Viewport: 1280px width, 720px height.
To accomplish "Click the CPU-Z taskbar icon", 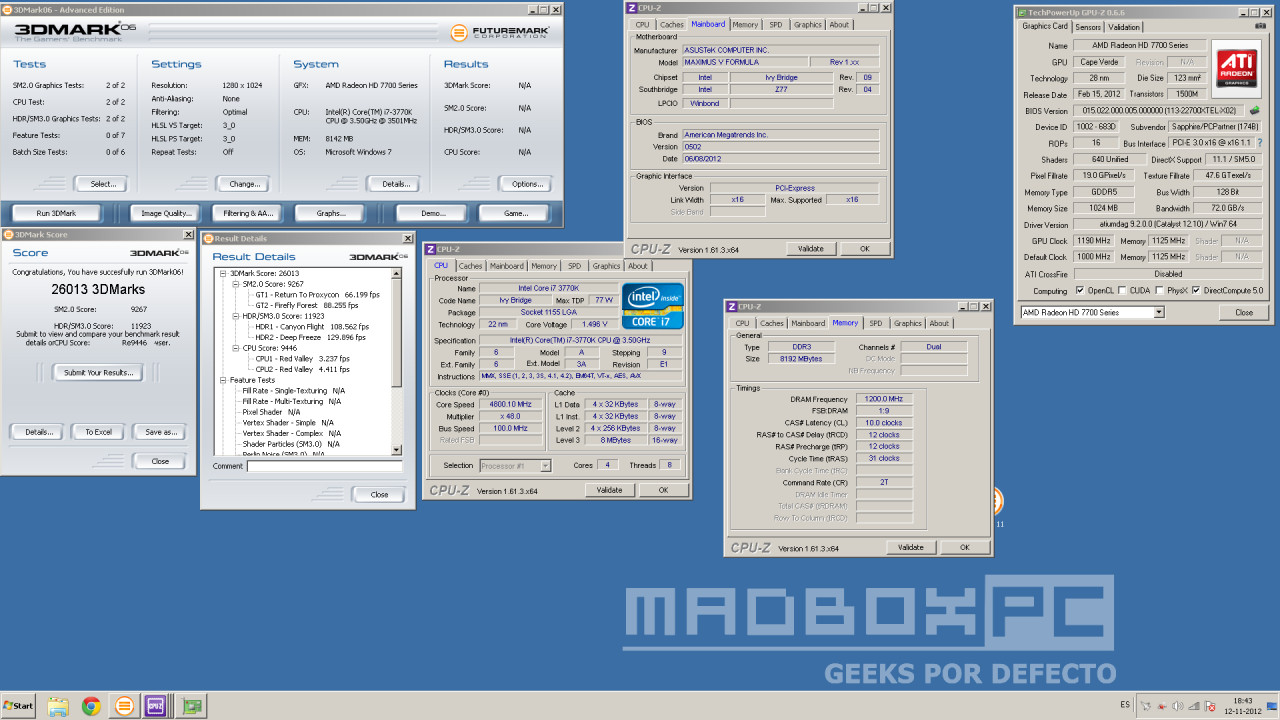I will (x=155, y=705).
